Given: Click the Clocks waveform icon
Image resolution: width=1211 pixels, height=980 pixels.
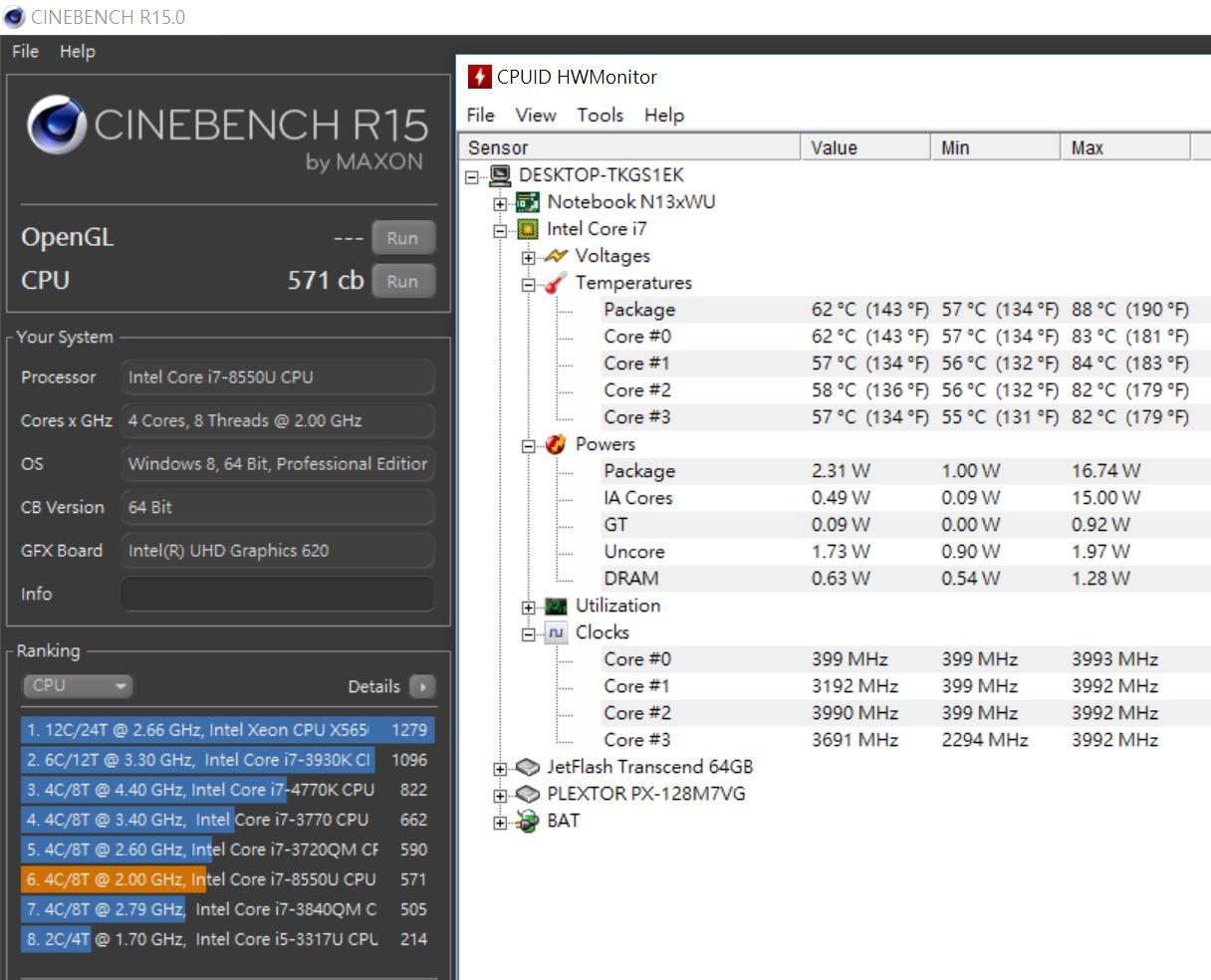Looking at the screenshot, I should pyautogui.click(x=556, y=633).
